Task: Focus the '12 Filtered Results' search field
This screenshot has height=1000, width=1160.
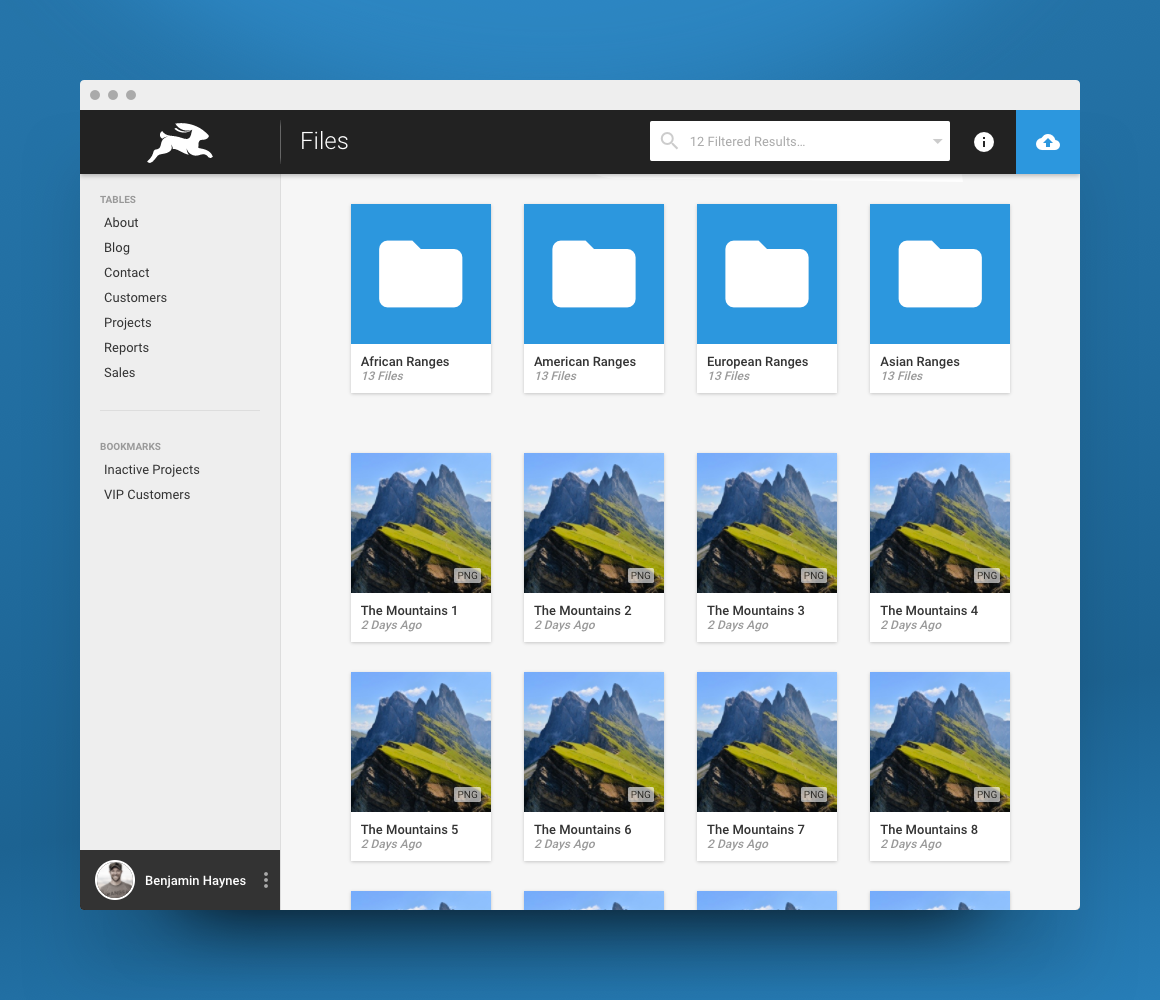Action: [x=800, y=141]
